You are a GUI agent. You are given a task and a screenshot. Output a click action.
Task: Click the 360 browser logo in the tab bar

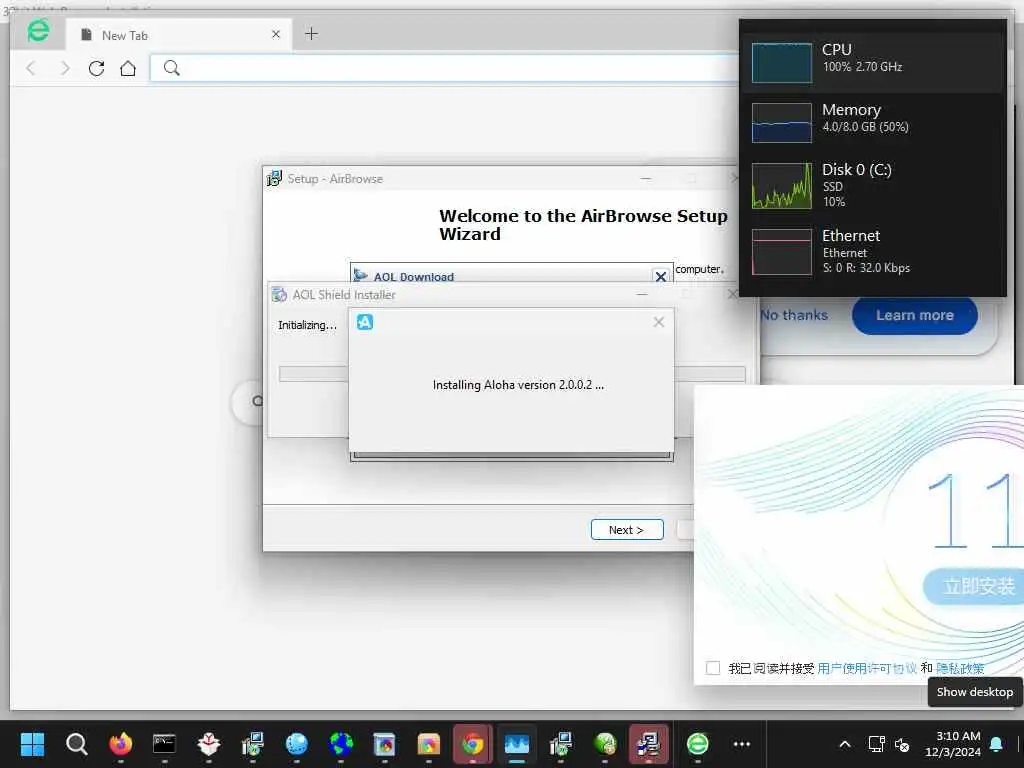[x=39, y=31]
